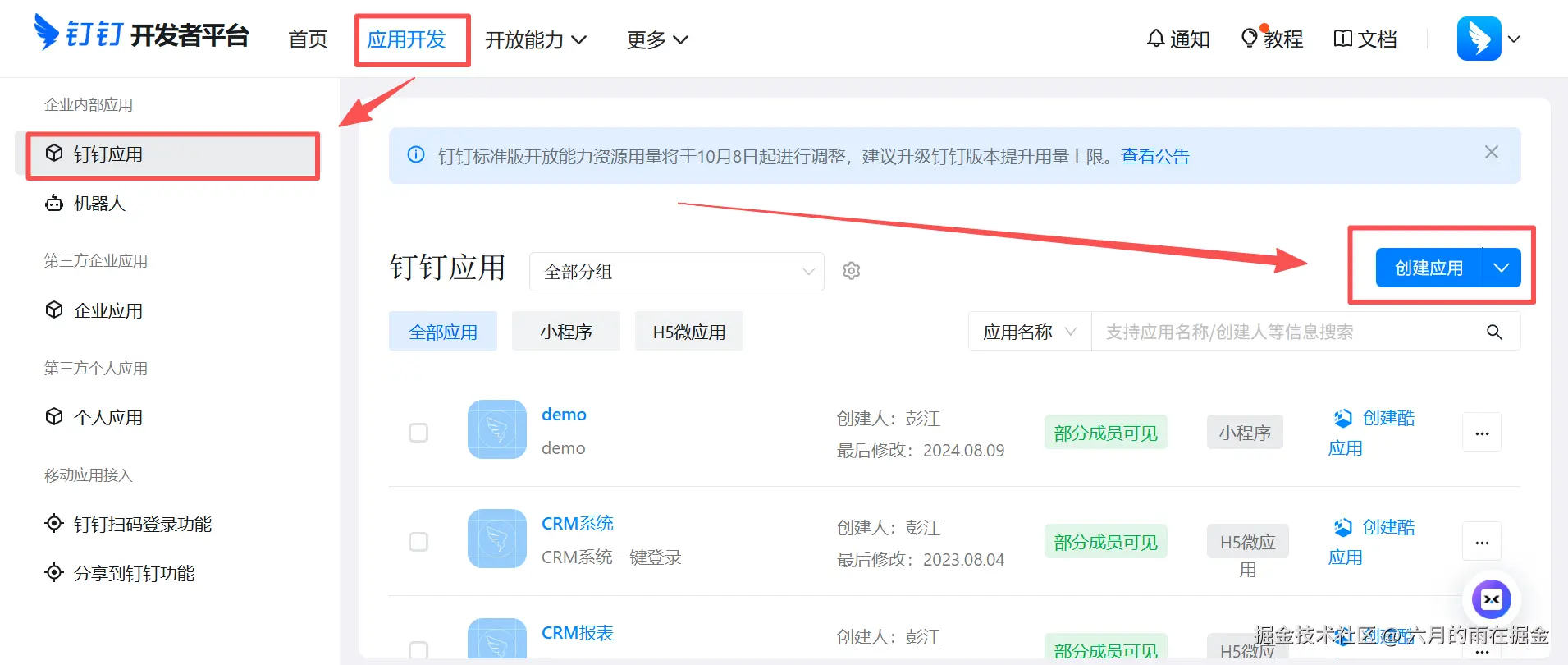Expand the 创建应用 dropdown arrow
This screenshot has height=665, width=1568.
coord(1502,268)
